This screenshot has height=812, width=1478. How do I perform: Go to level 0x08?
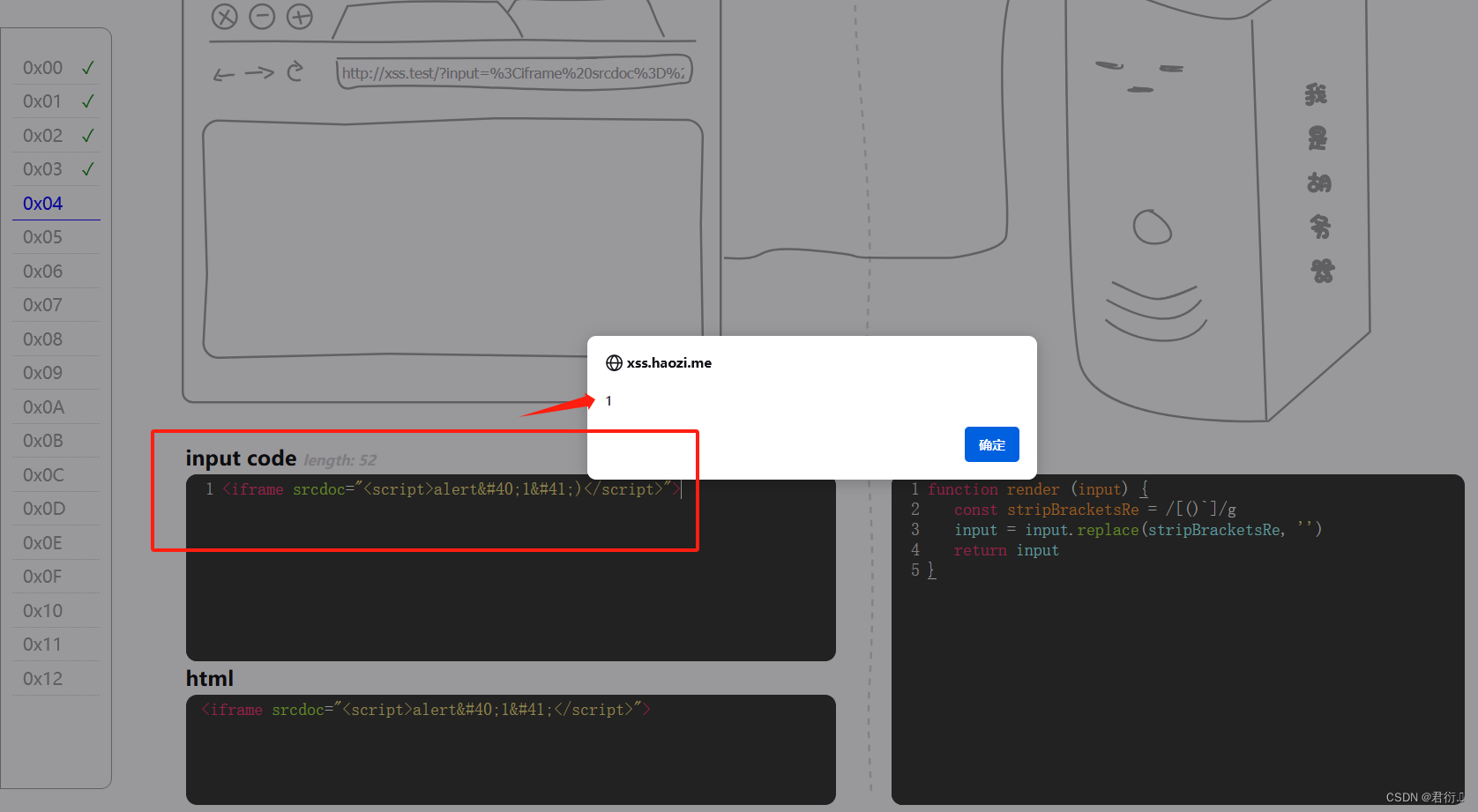pos(42,339)
